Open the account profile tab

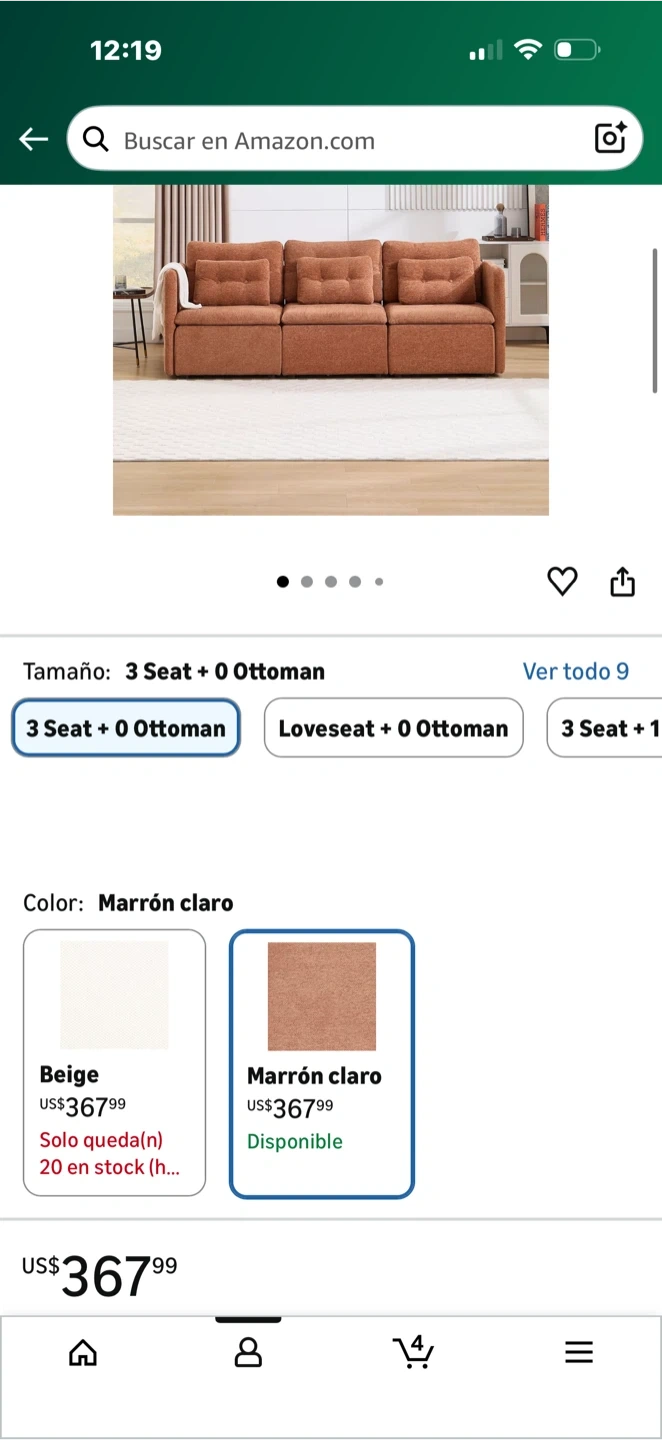(248, 1353)
